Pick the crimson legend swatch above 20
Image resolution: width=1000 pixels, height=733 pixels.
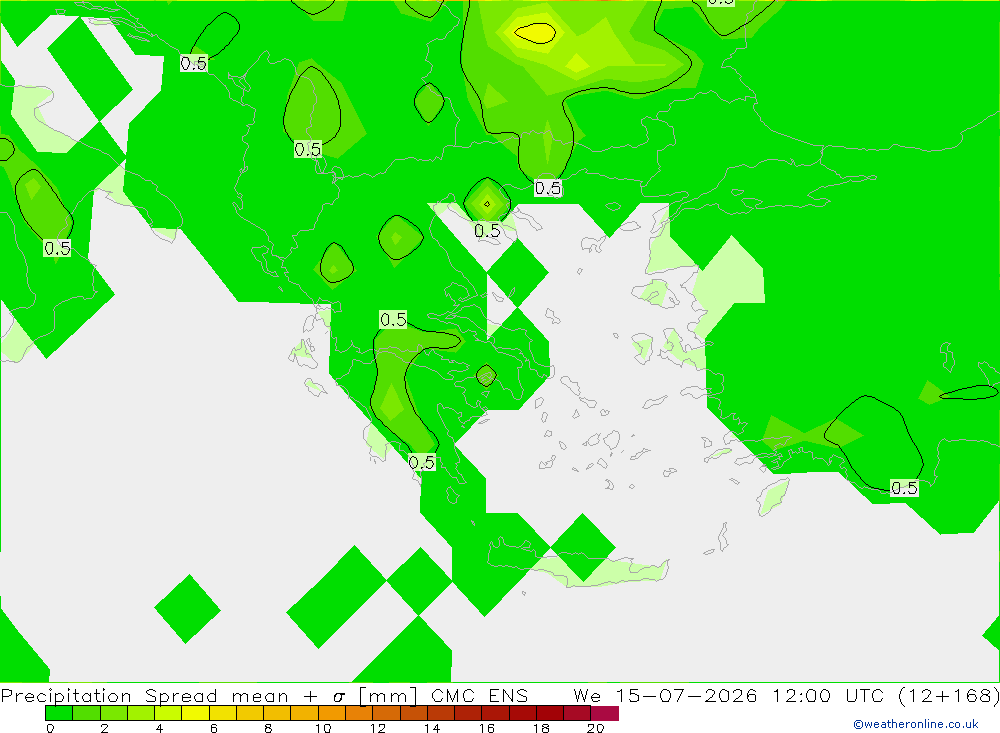(605, 713)
